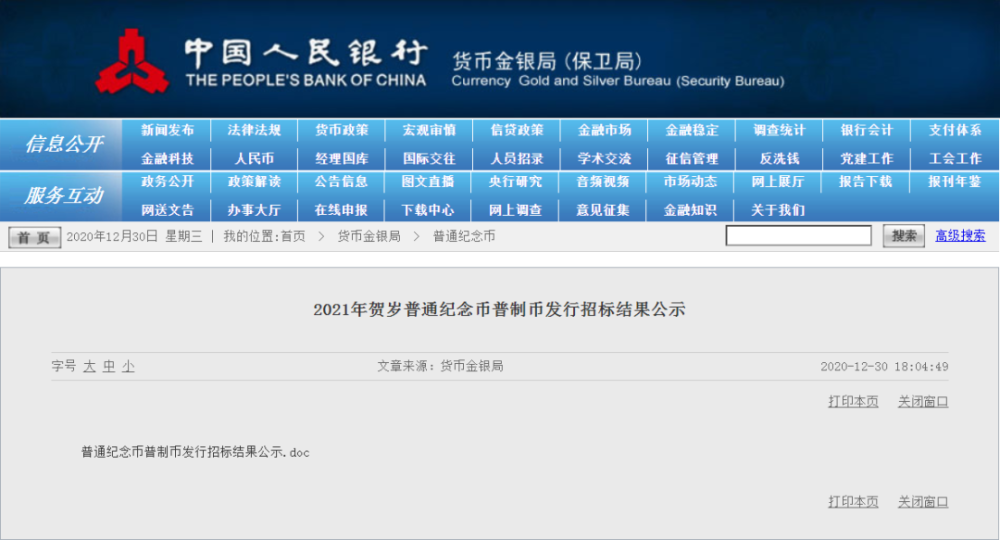Open 反洗钱 menu item
This screenshot has width=1000, height=540.
(x=779, y=159)
